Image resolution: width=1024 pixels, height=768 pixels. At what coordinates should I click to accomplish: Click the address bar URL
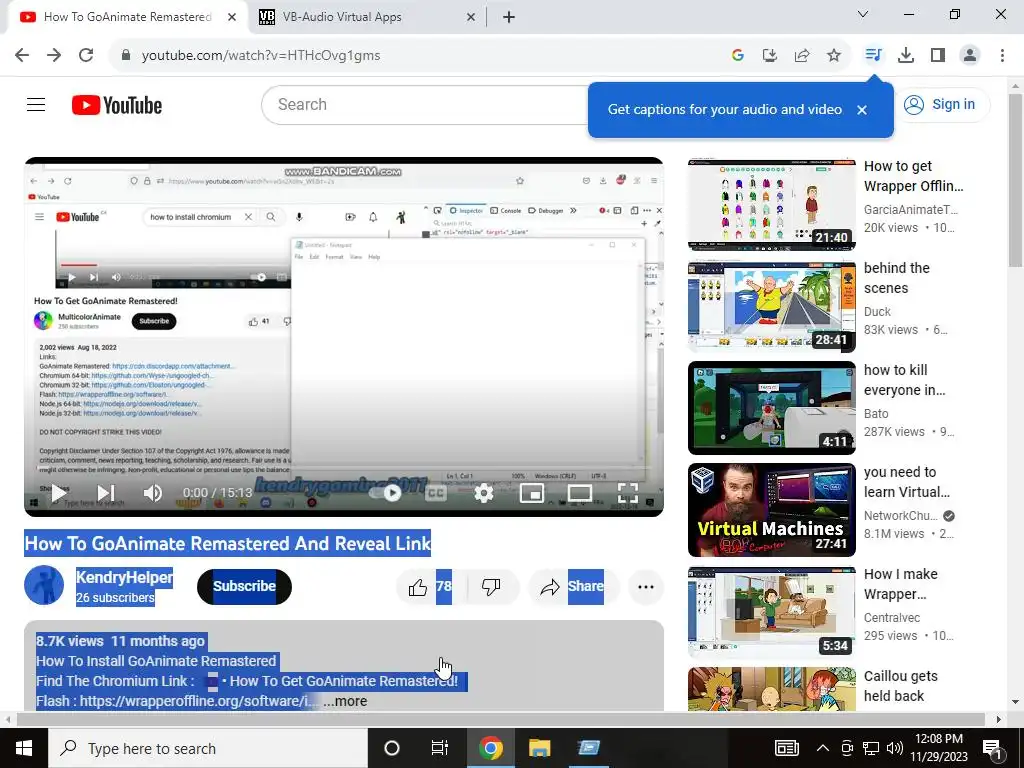point(261,55)
